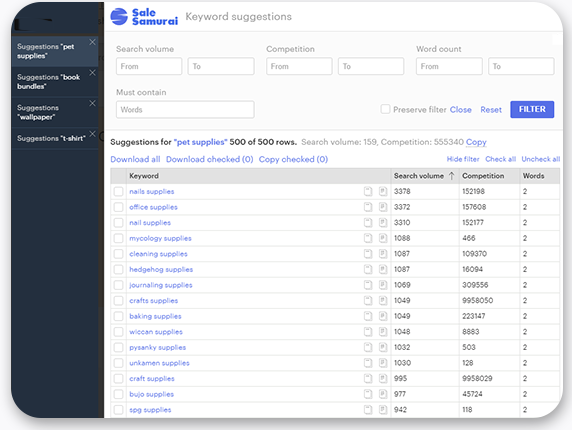The image size is (572, 430).
Task: Click the blue FILTER button
Action: [532, 109]
